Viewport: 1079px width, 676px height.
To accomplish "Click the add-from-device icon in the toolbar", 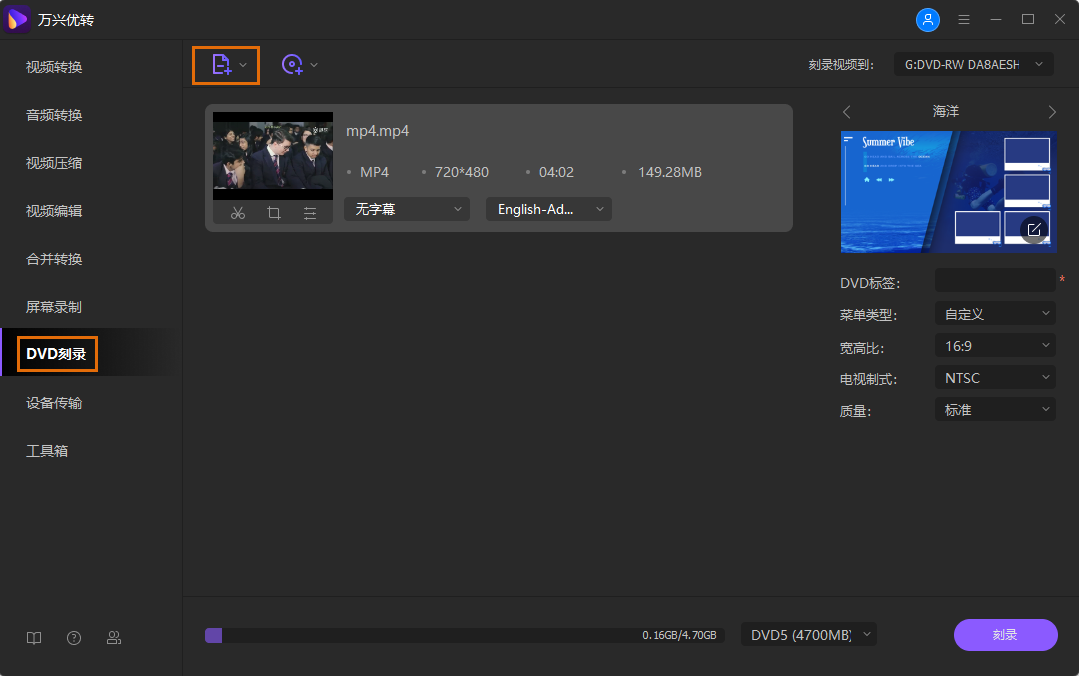I will [292, 64].
